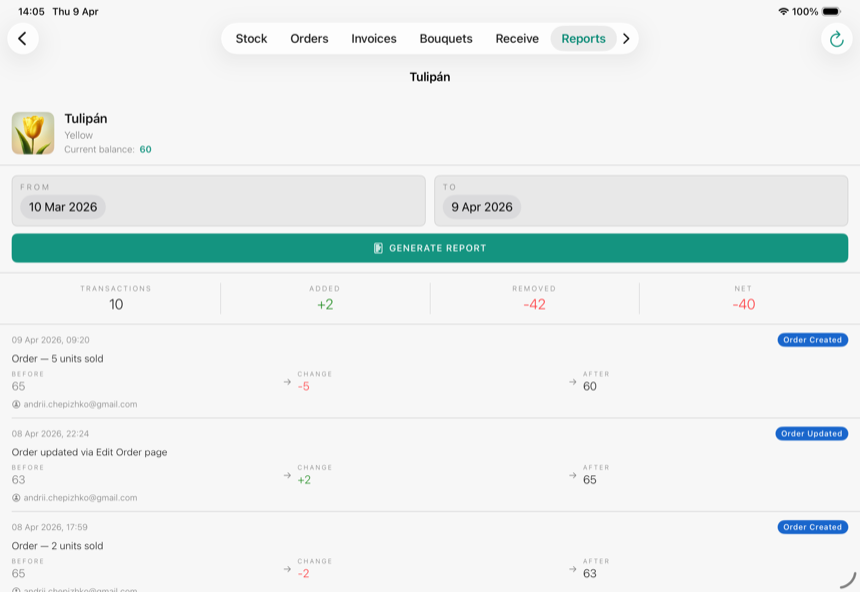Tap the after value 63

(x=590, y=573)
